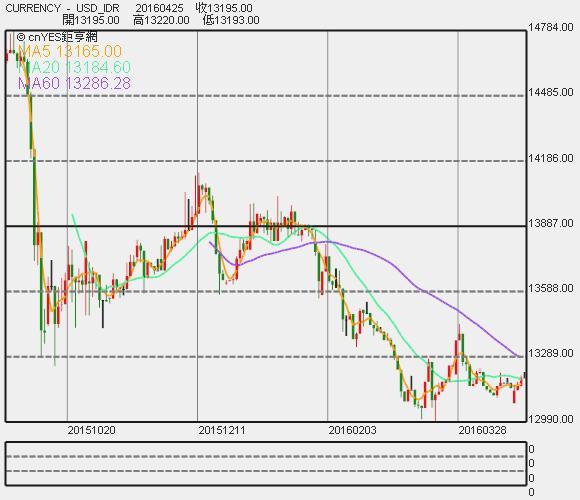Click the empty indicator panel below chart
Viewport: 580px width, 500px height.
pyautogui.click(x=266, y=464)
